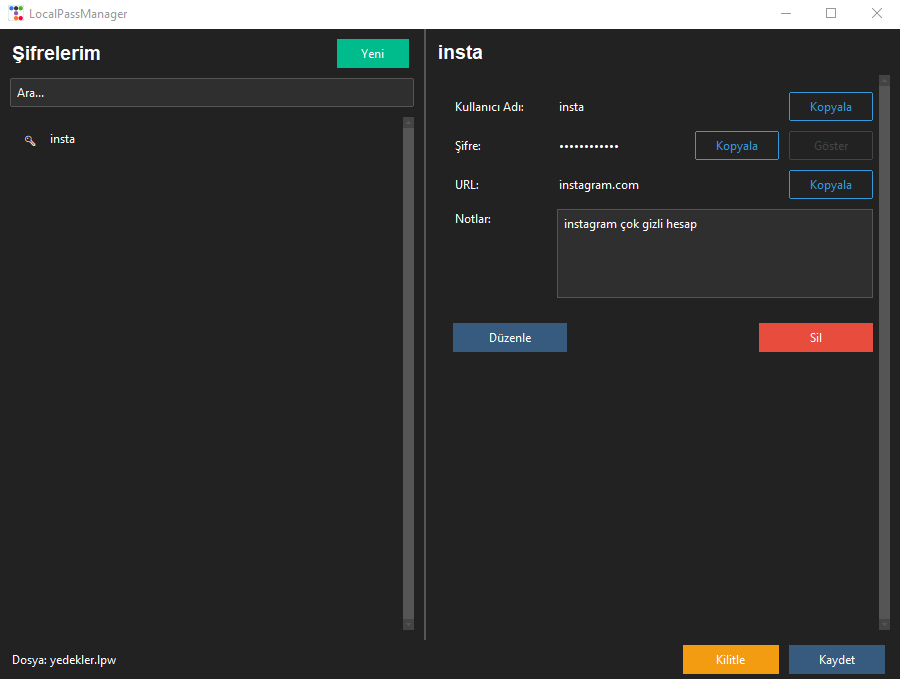
Task: Click the Şifrelerim heading
Action: tap(56, 53)
